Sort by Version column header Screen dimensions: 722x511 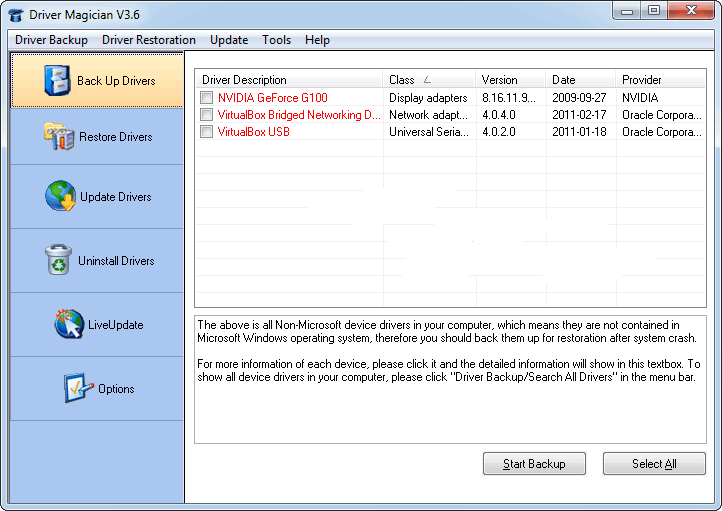[511, 80]
